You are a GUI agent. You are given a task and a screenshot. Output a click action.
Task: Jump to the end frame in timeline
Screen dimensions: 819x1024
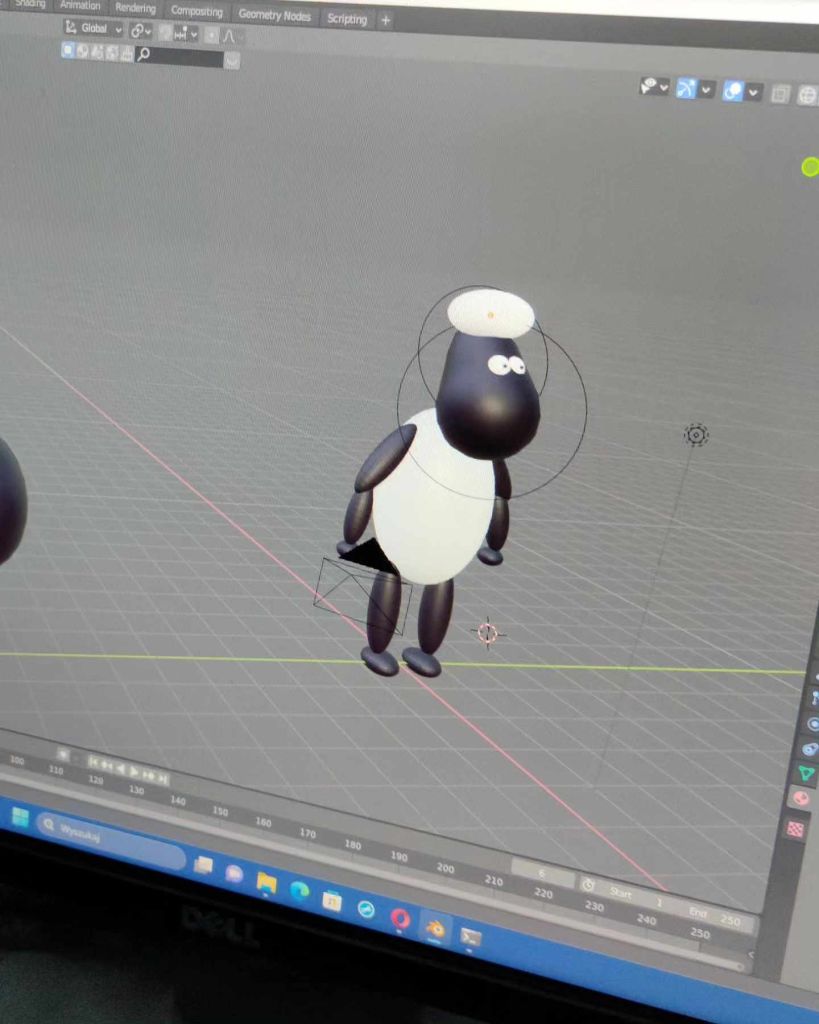(163, 778)
